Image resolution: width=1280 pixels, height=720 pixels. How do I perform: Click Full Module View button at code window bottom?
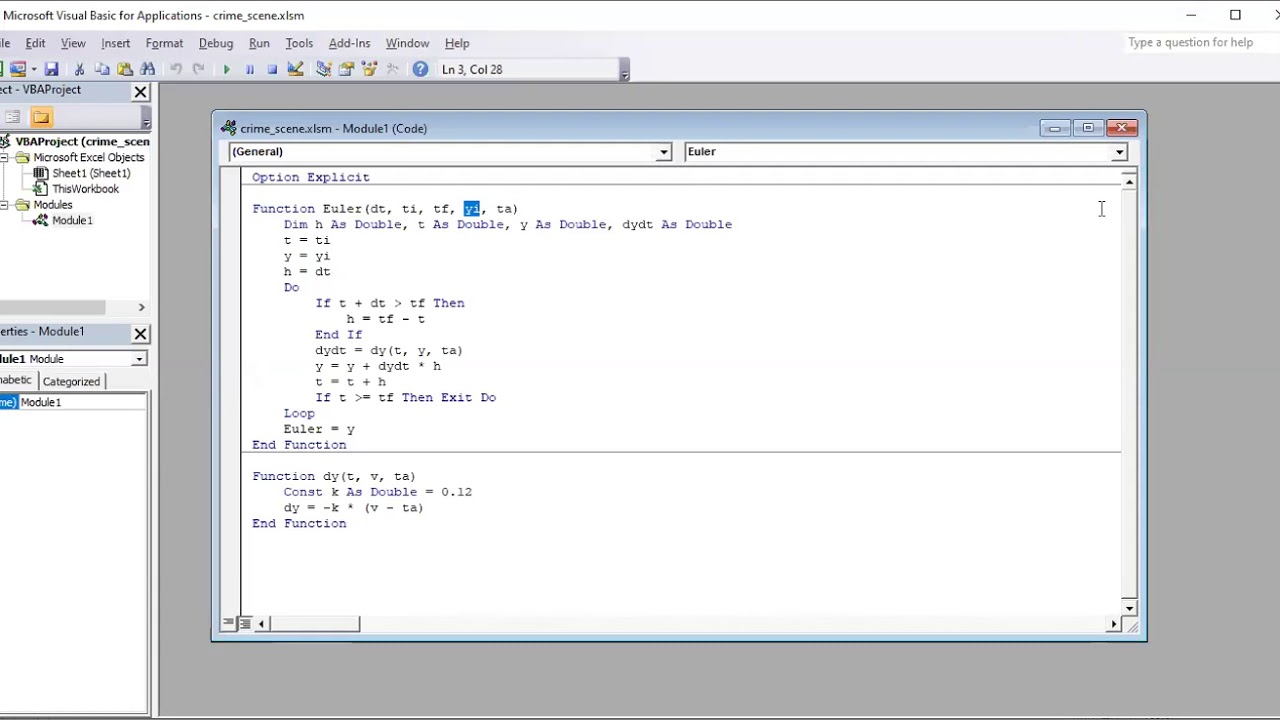click(x=245, y=623)
